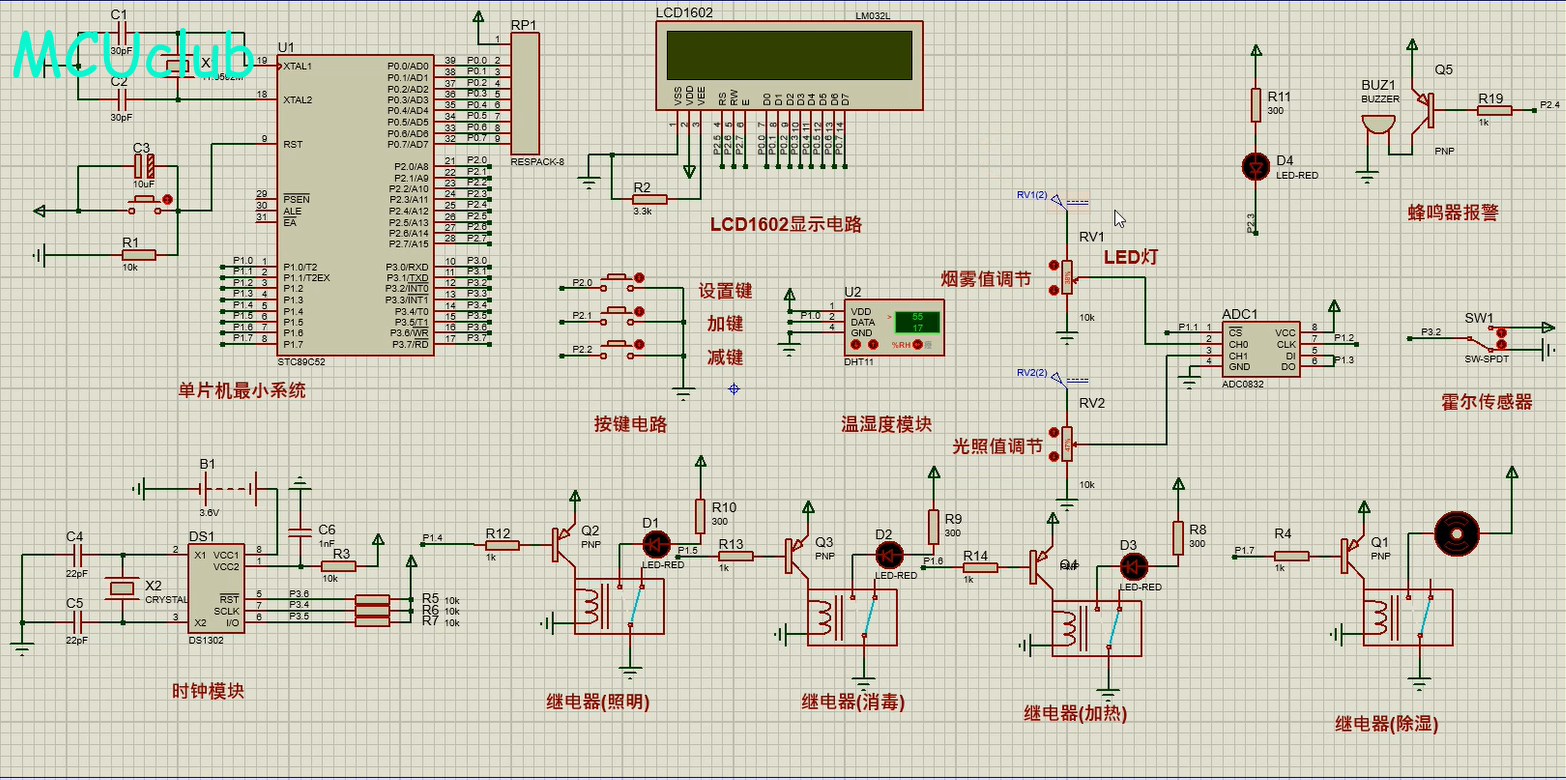Toggle SW1 SPDT switch lower actuator
This screenshot has height=780, width=1566.
1500,345
